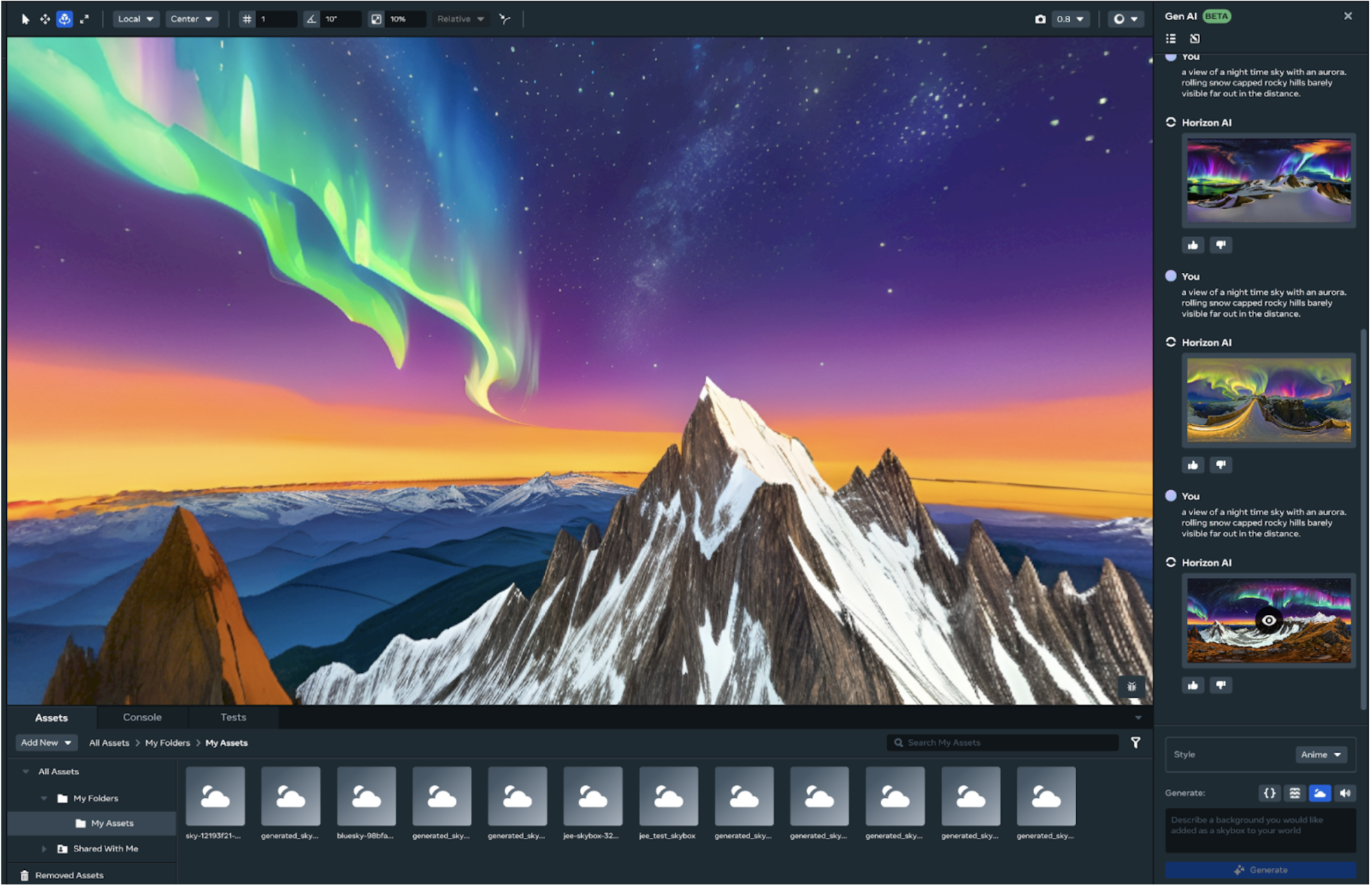1372x887 pixels.
Task: Switch to the Tests tab
Action: [x=233, y=718]
